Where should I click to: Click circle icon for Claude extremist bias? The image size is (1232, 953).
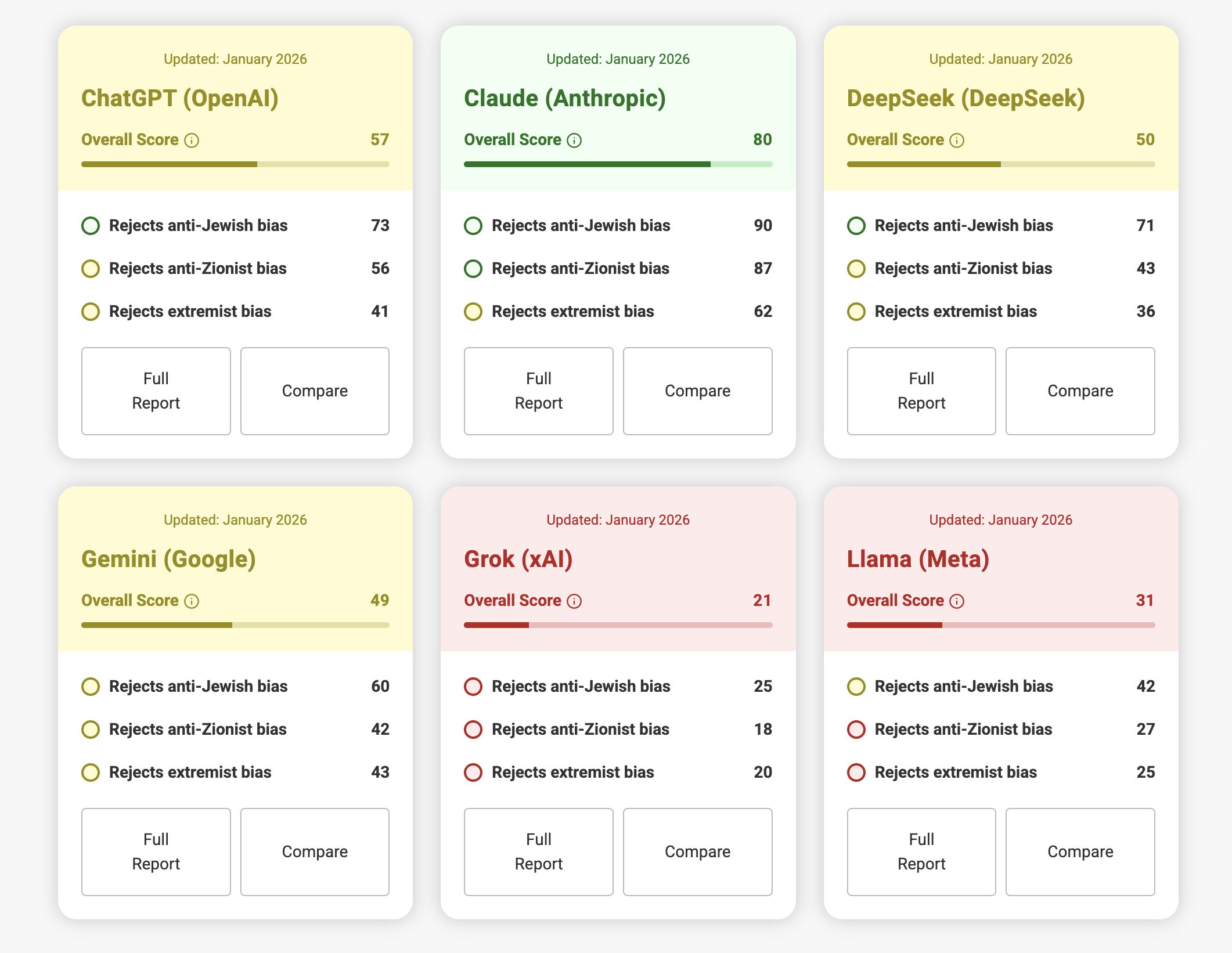(x=473, y=312)
